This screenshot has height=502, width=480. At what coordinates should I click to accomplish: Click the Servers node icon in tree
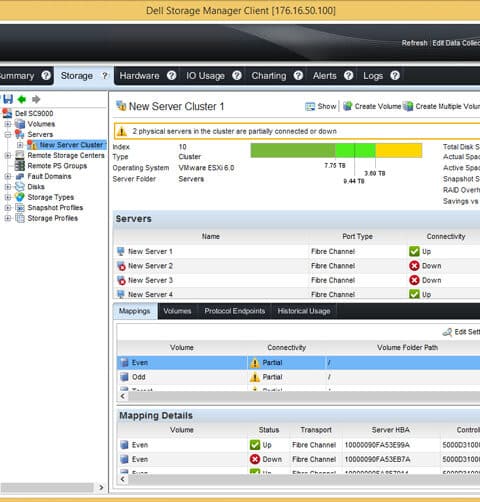click(20, 134)
